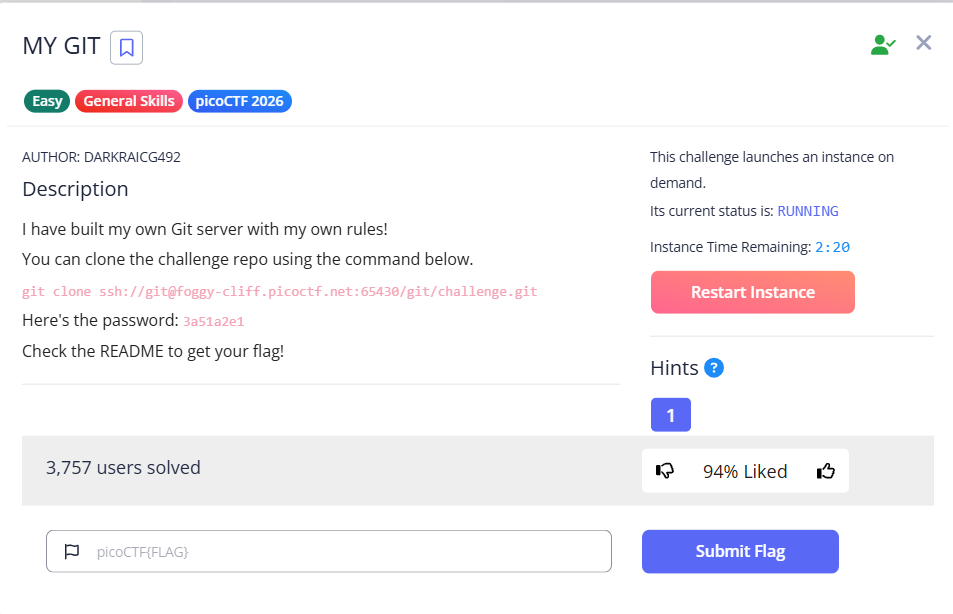The width and height of the screenshot is (953, 614).
Task: Click the 3,757 users solved text
Action: point(123,467)
